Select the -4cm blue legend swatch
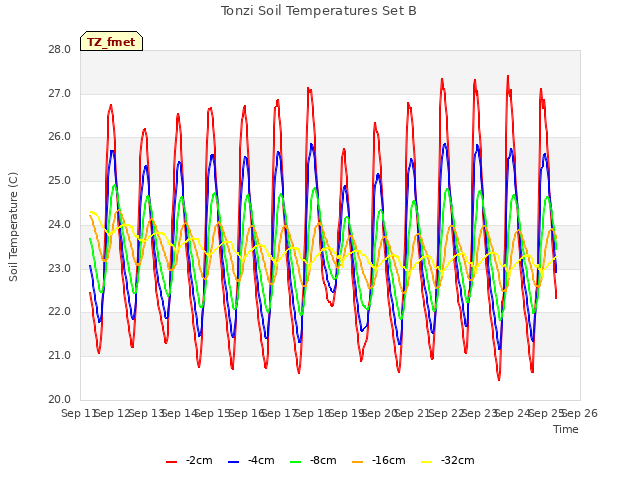The image size is (640, 480). tap(233, 462)
